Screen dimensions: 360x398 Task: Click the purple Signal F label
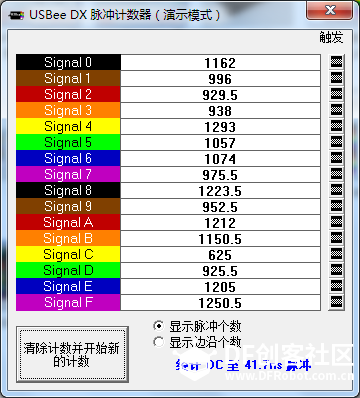[x=68, y=302]
